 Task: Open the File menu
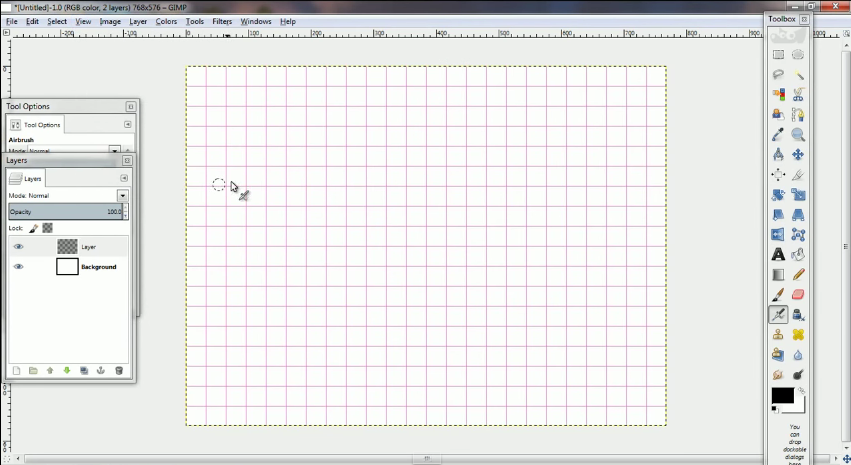pyautogui.click(x=11, y=22)
